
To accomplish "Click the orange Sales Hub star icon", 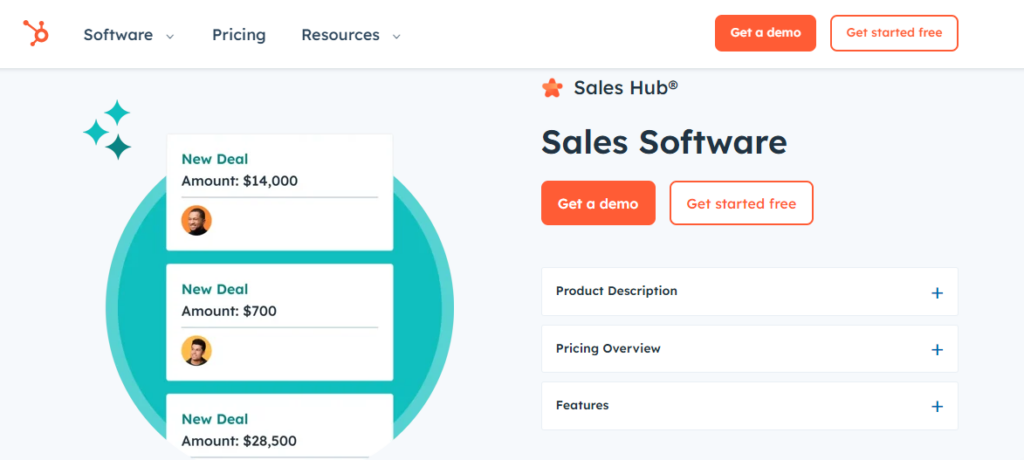I will [552, 88].
